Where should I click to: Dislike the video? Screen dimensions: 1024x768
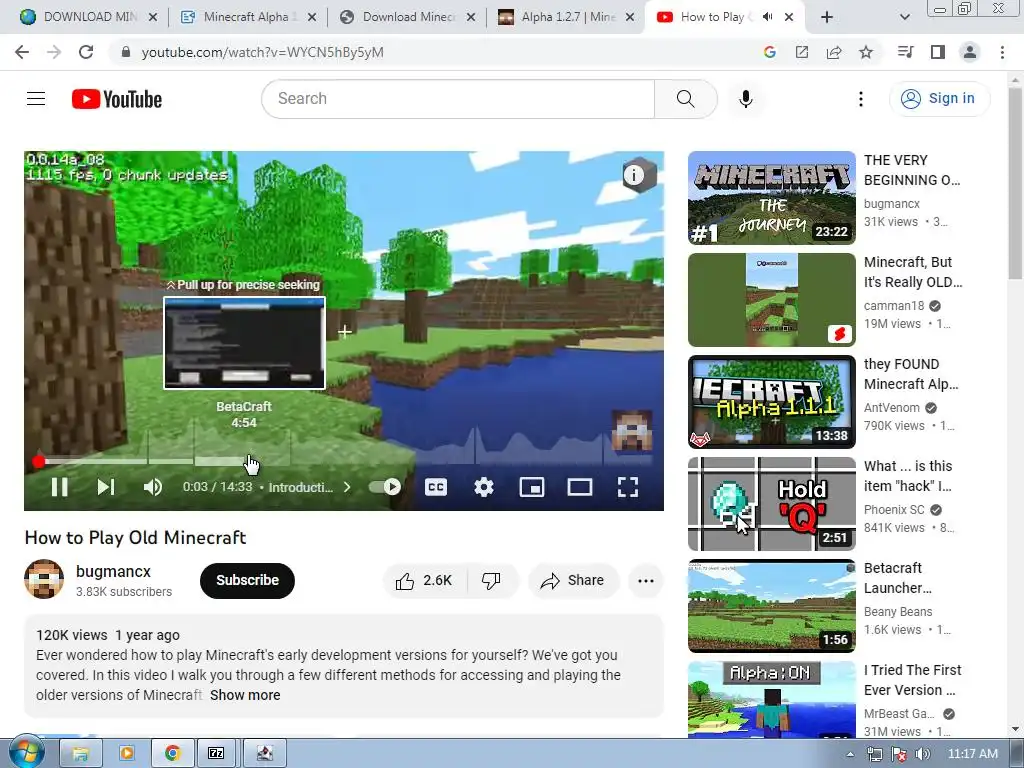[492, 581]
